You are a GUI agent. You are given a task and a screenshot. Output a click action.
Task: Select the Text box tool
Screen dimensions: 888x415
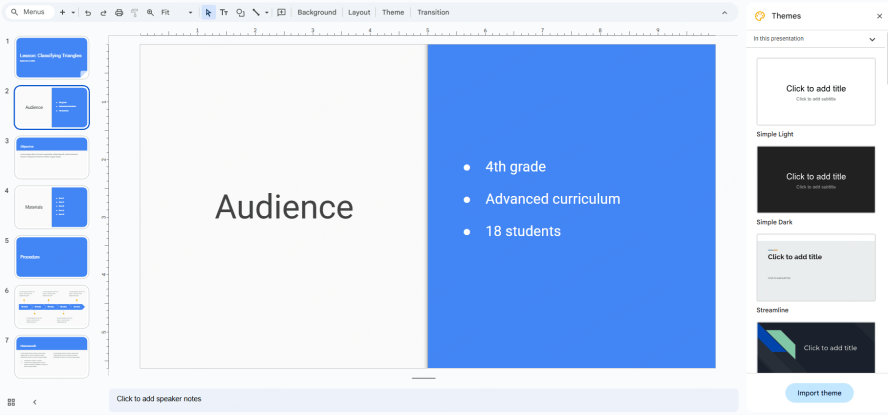(224, 13)
